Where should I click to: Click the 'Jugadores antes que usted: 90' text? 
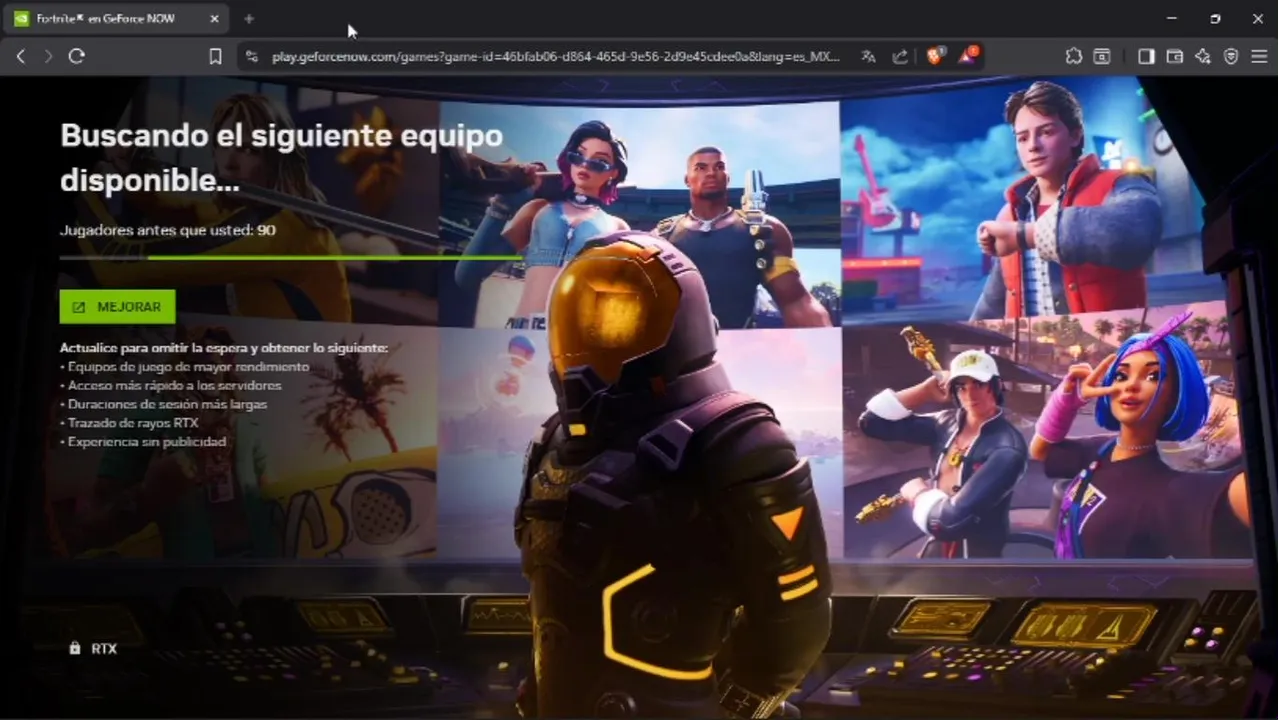pyautogui.click(x=167, y=230)
